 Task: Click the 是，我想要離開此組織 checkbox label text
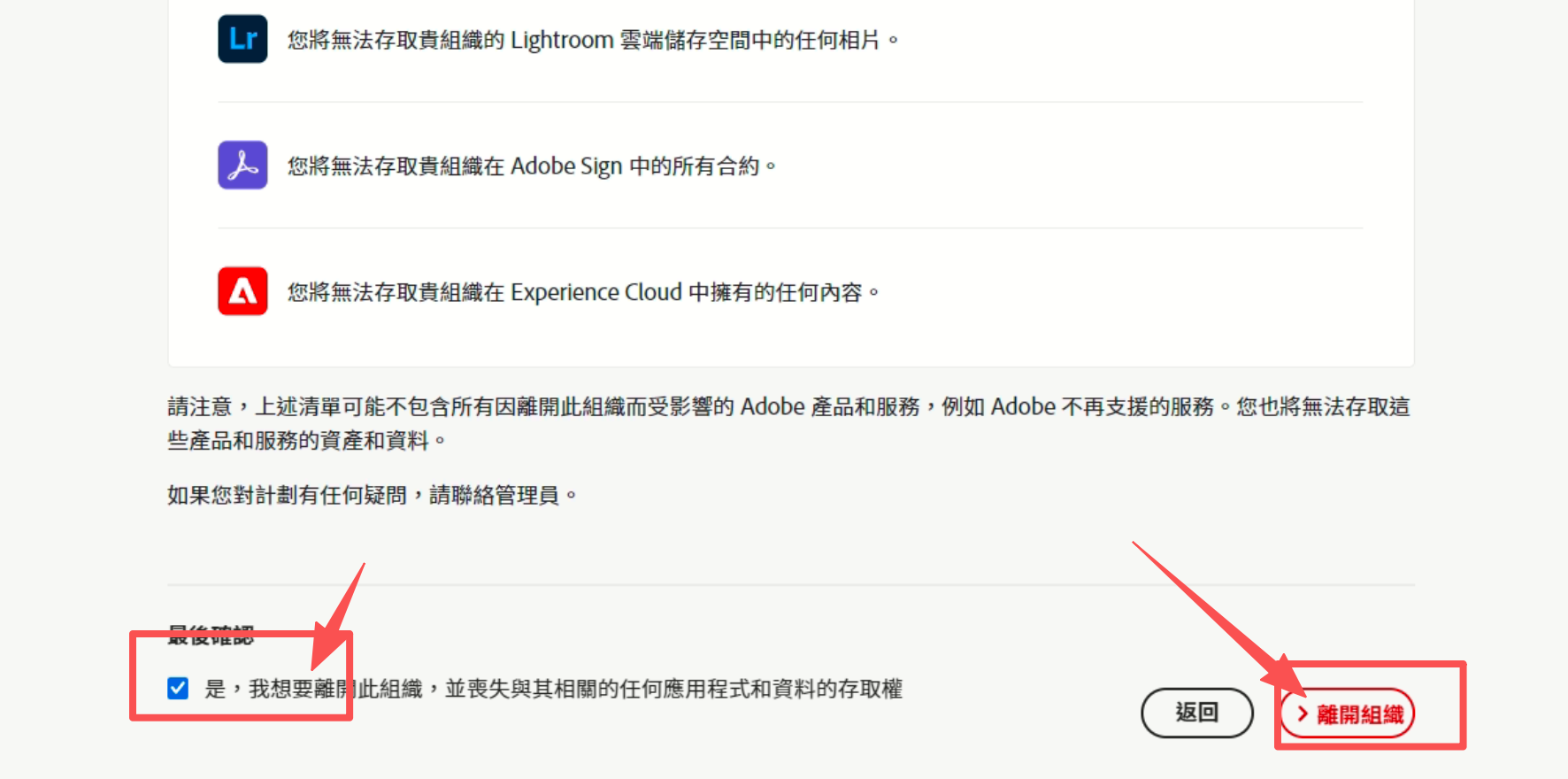pos(553,689)
